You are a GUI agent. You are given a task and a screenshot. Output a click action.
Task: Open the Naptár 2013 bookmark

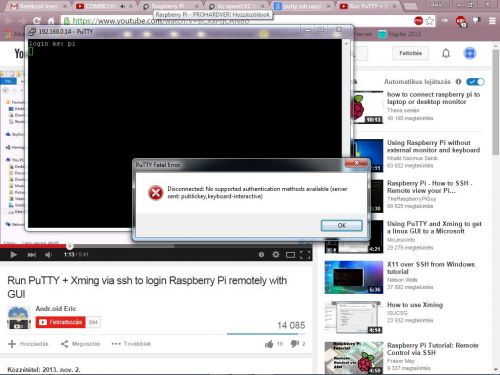pyautogui.click(x=399, y=34)
